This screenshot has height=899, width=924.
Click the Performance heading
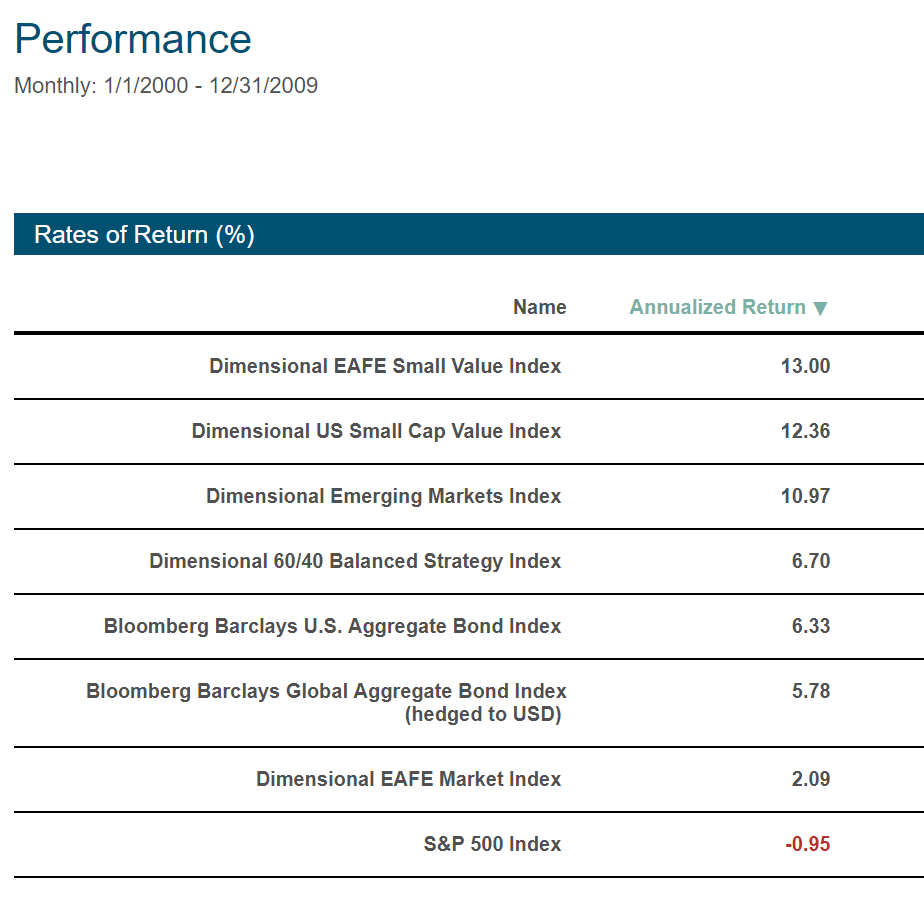133,39
